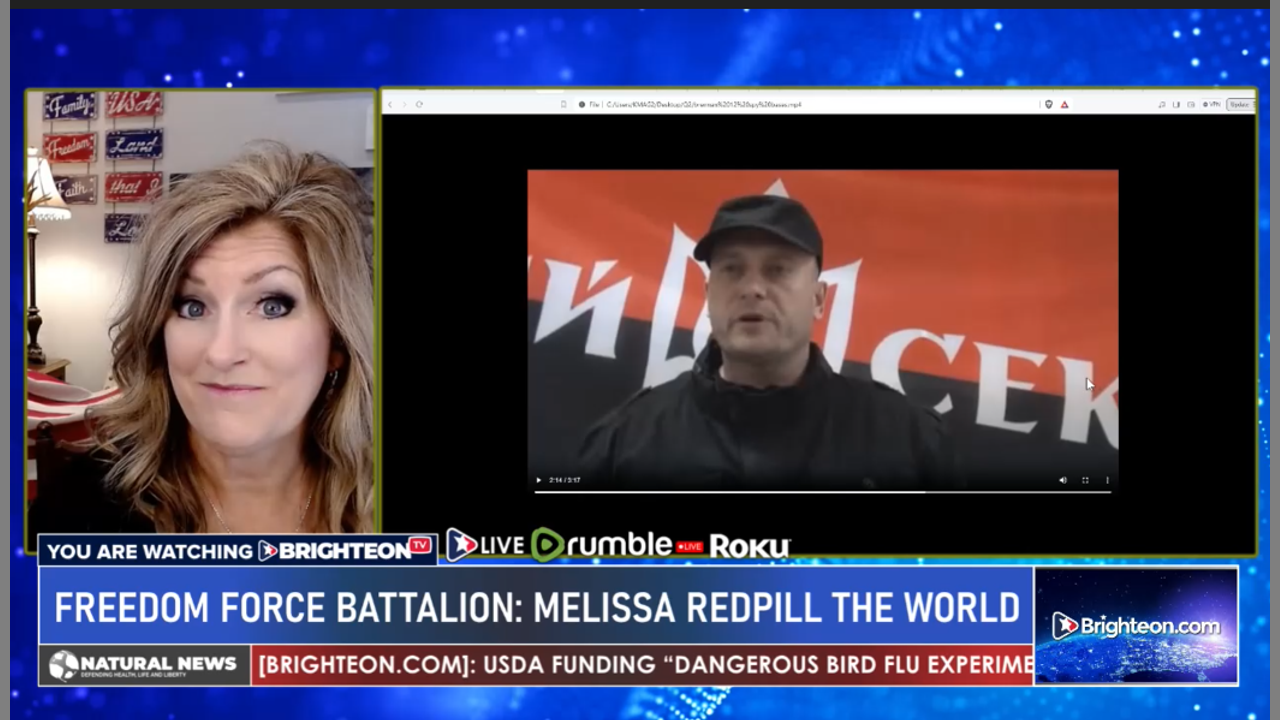Image resolution: width=1280 pixels, height=720 pixels.
Task: Click the forward navigation arrow in the browser
Action: coord(404,104)
